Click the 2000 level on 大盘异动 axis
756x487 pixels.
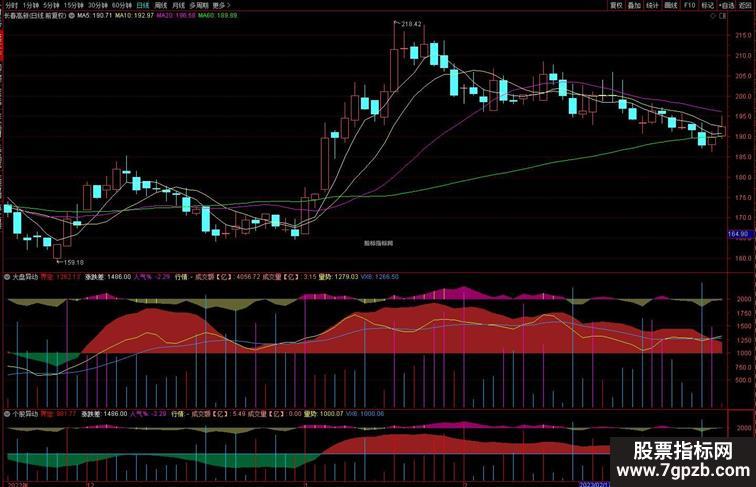pyautogui.click(x=743, y=299)
